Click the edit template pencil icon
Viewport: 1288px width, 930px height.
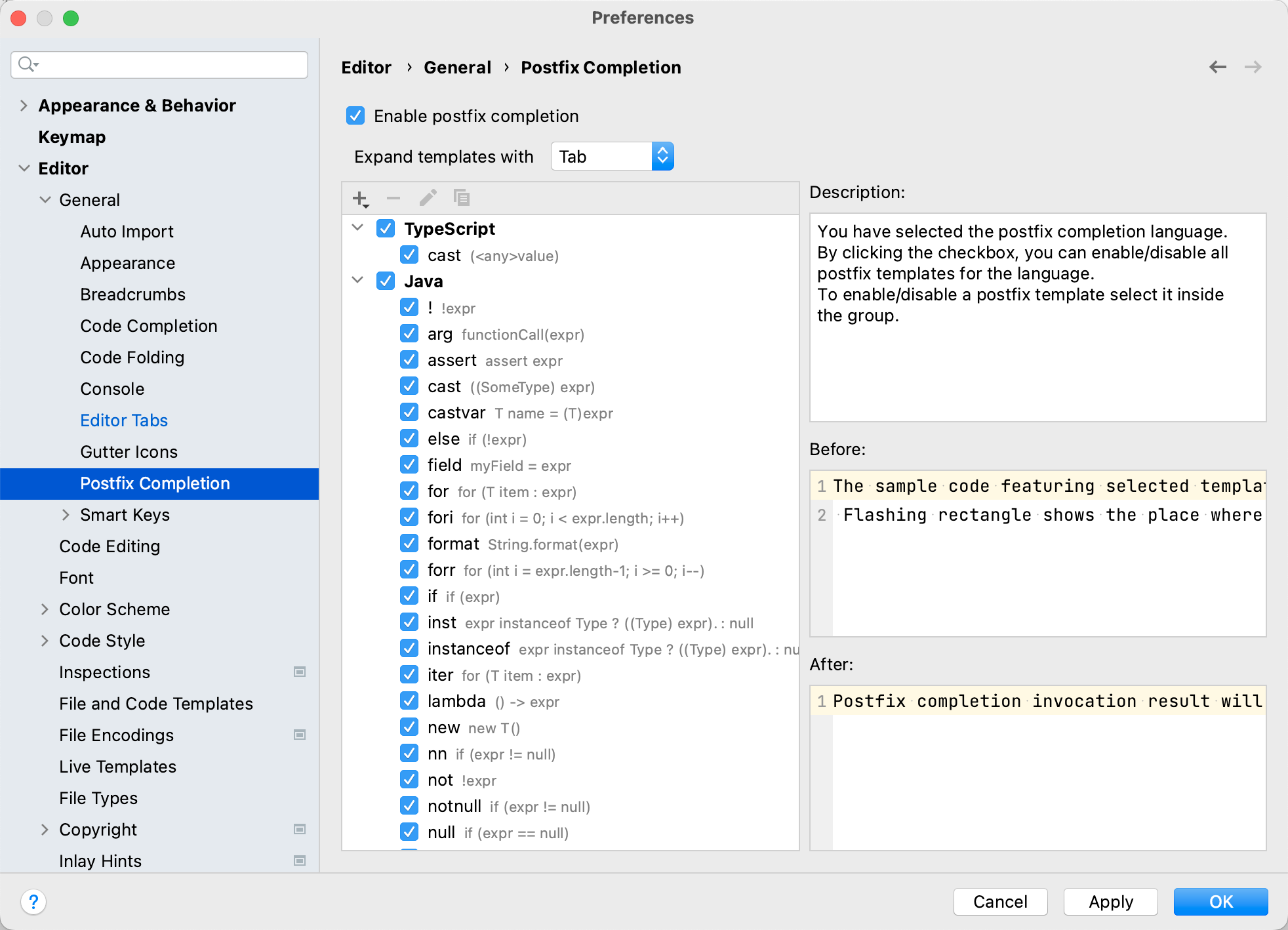[x=428, y=198]
